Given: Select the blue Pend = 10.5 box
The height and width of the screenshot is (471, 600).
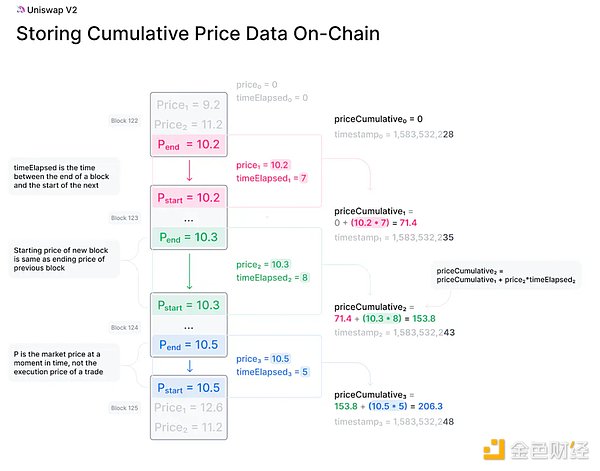Looking at the screenshot, I should tap(190, 347).
